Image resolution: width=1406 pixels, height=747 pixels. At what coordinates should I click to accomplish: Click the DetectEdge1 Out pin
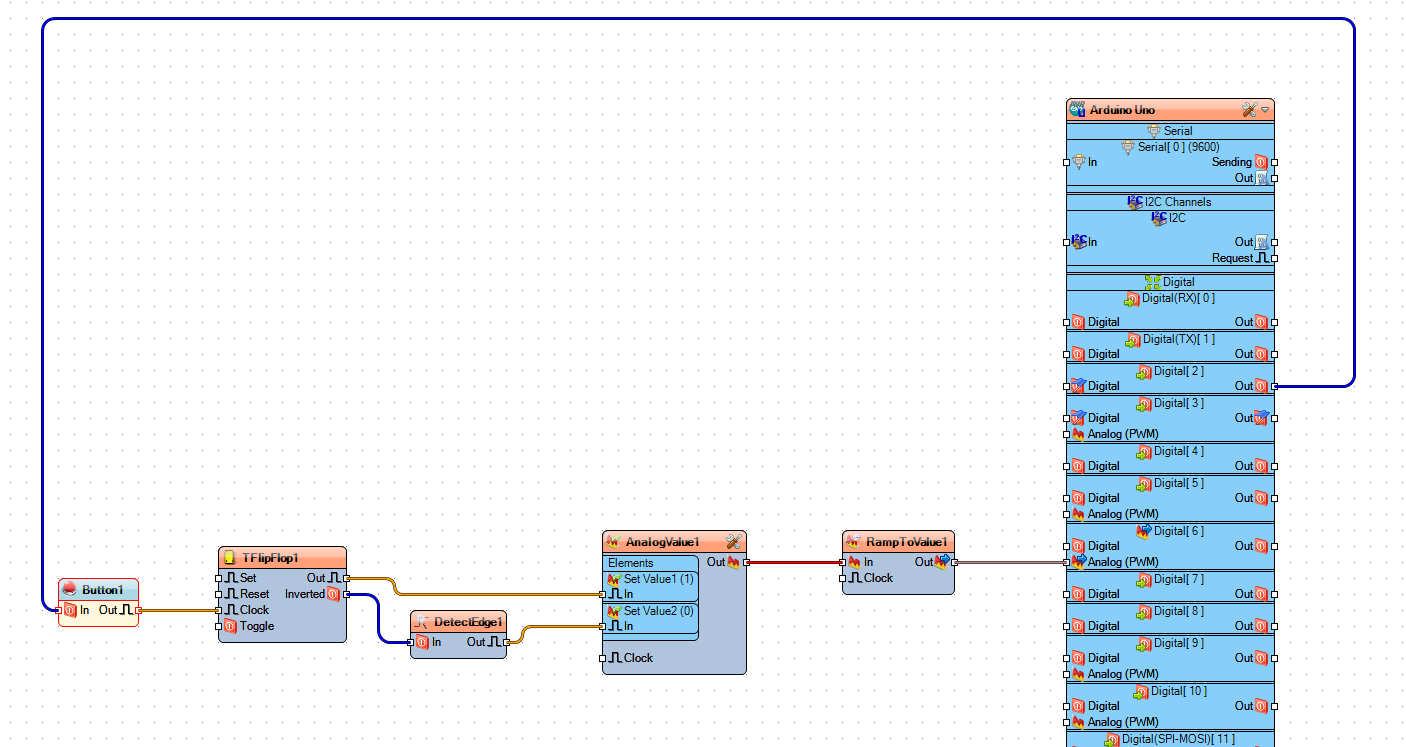[507, 642]
